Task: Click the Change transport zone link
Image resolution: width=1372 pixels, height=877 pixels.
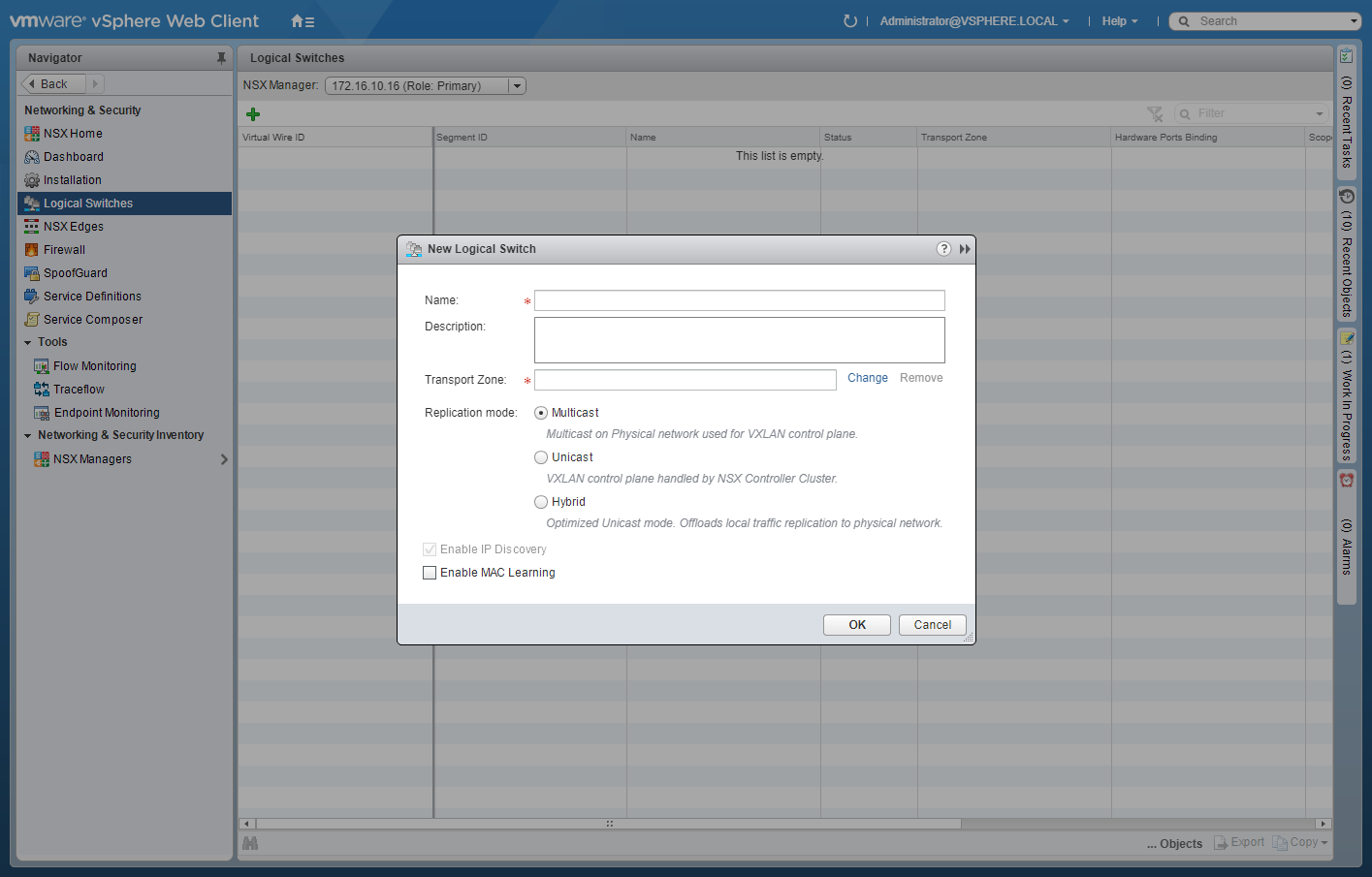Action: [x=867, y=378]
